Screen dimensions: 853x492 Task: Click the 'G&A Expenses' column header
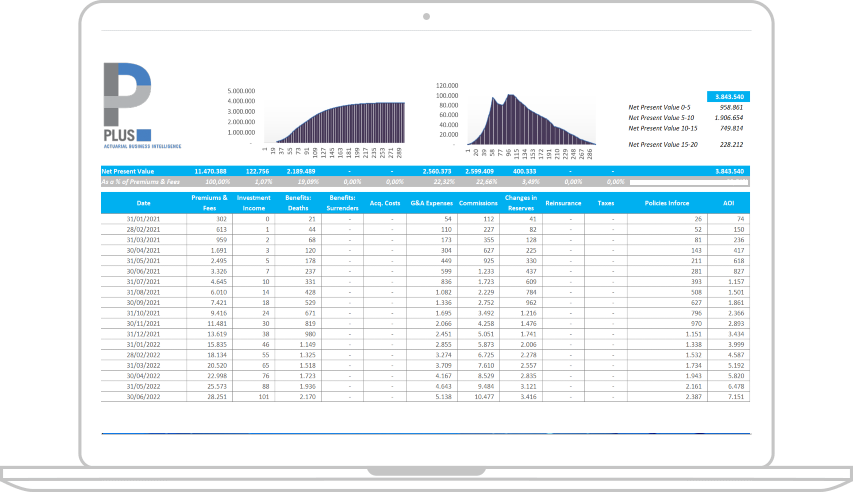tap(432, 203)
